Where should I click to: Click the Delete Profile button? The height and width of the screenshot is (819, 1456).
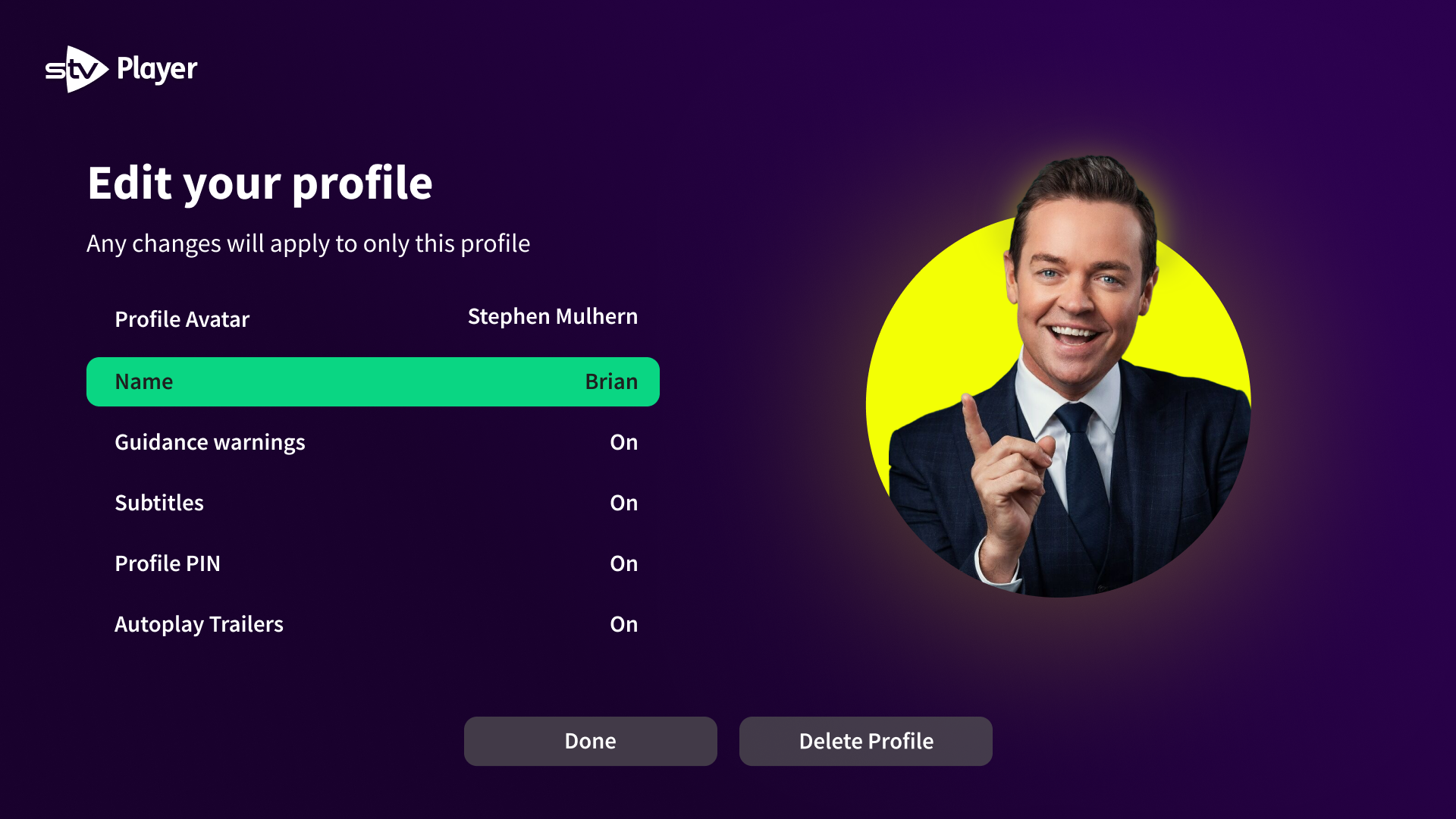click(865, 741)
